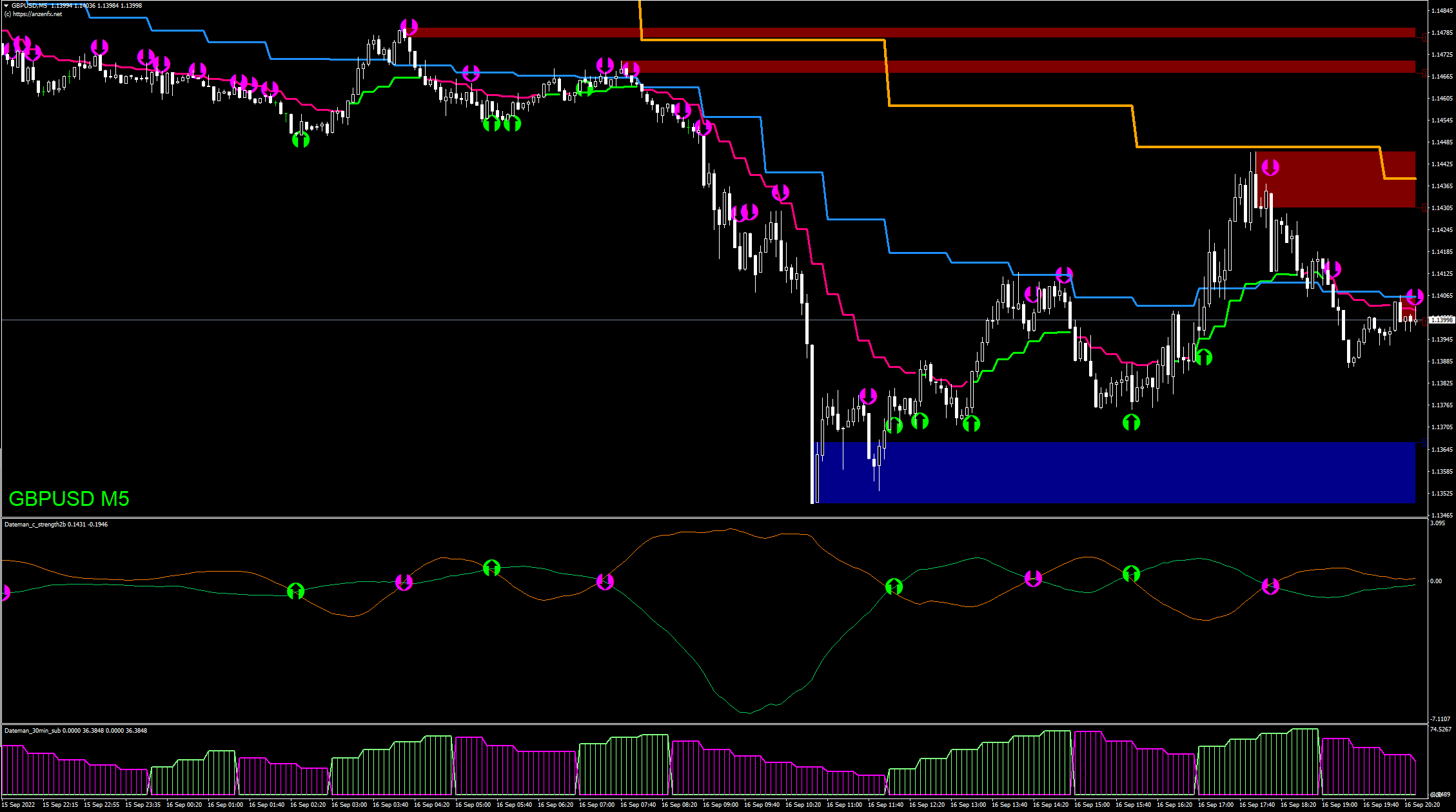This screenshot has height=812, width=1456.
Task: Click the green GBPUSD M5 text label
Action: (x=69, y=499)
